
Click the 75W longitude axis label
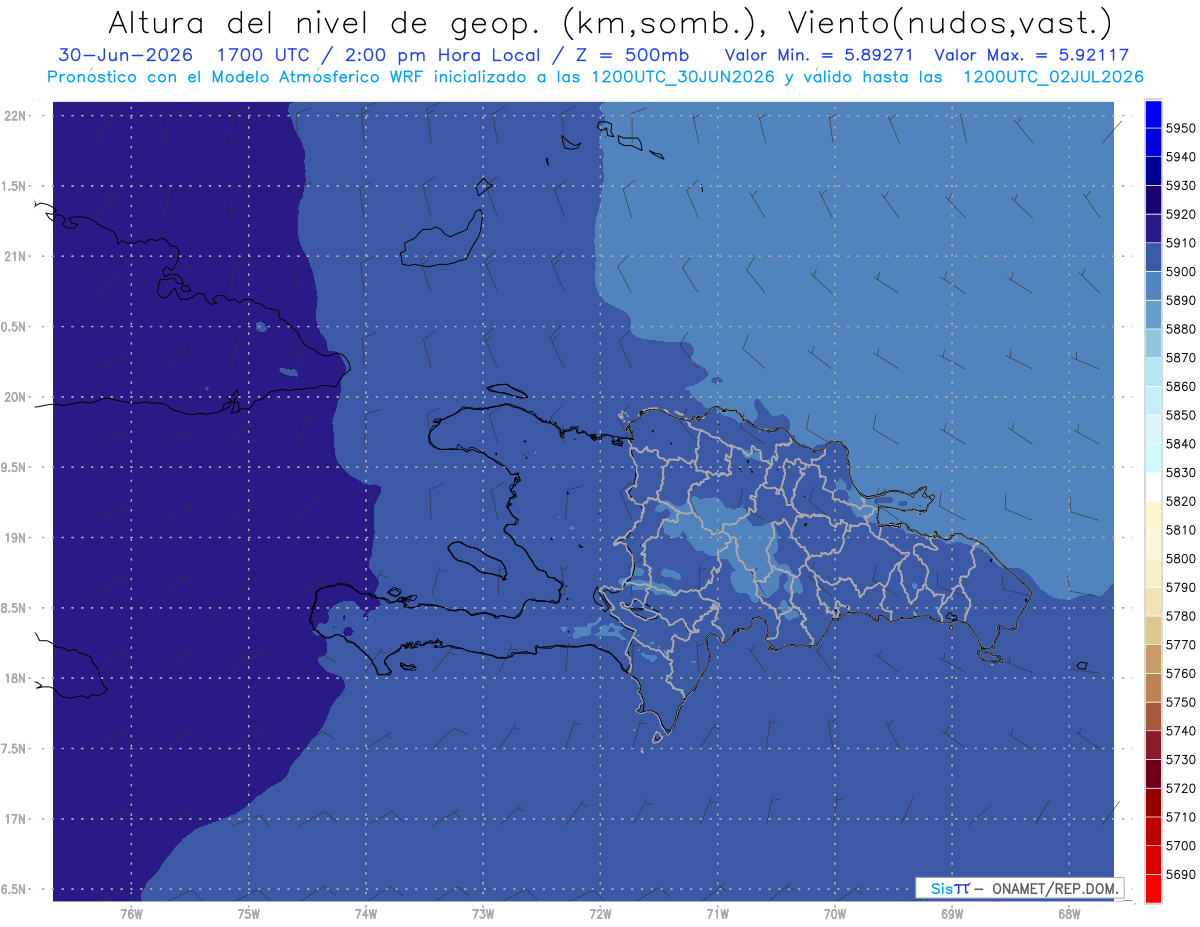coord(249,914)
